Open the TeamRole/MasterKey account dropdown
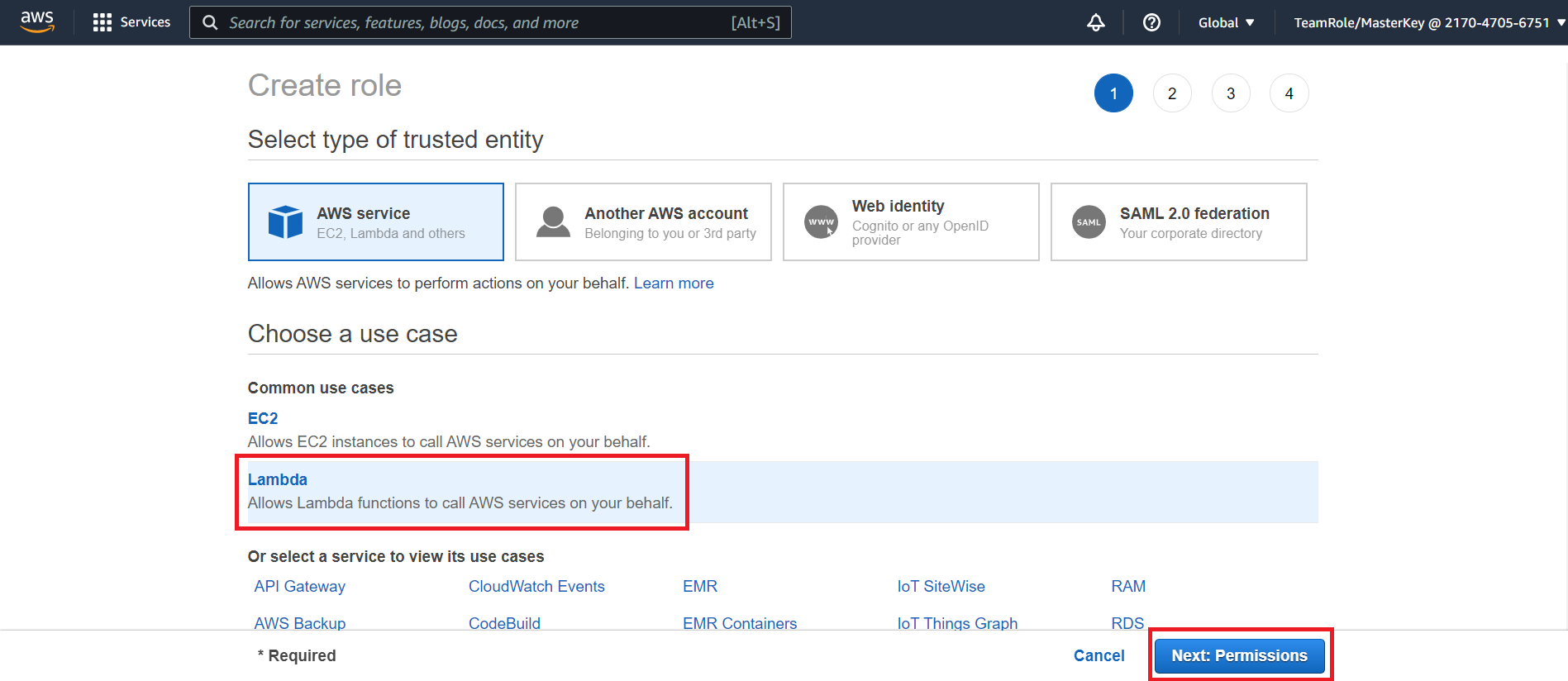The width and height of the screenshot is (1568, 681). [1429, 22]
